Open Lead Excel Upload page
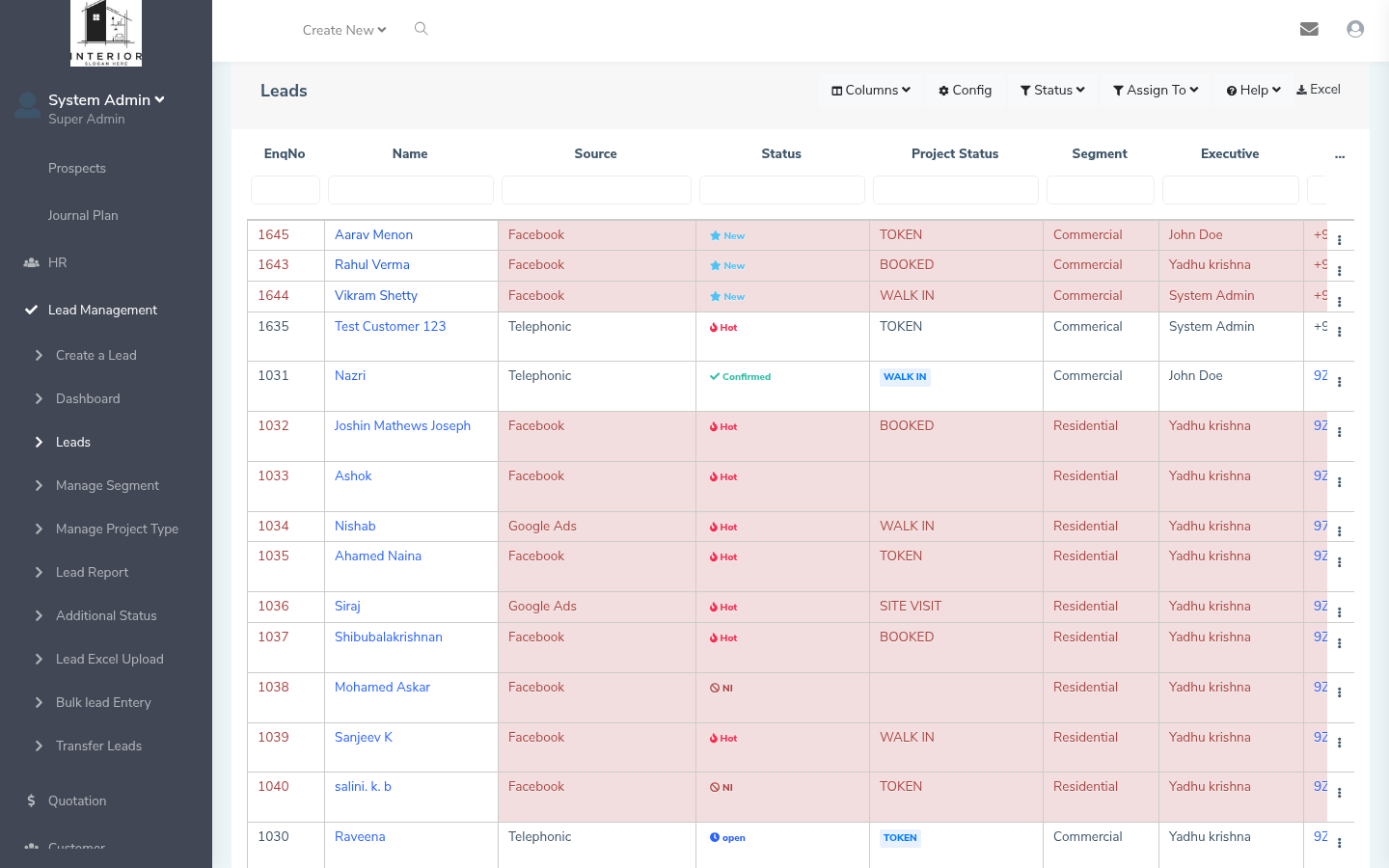The image size is (1389, 868). click(110, 659)
